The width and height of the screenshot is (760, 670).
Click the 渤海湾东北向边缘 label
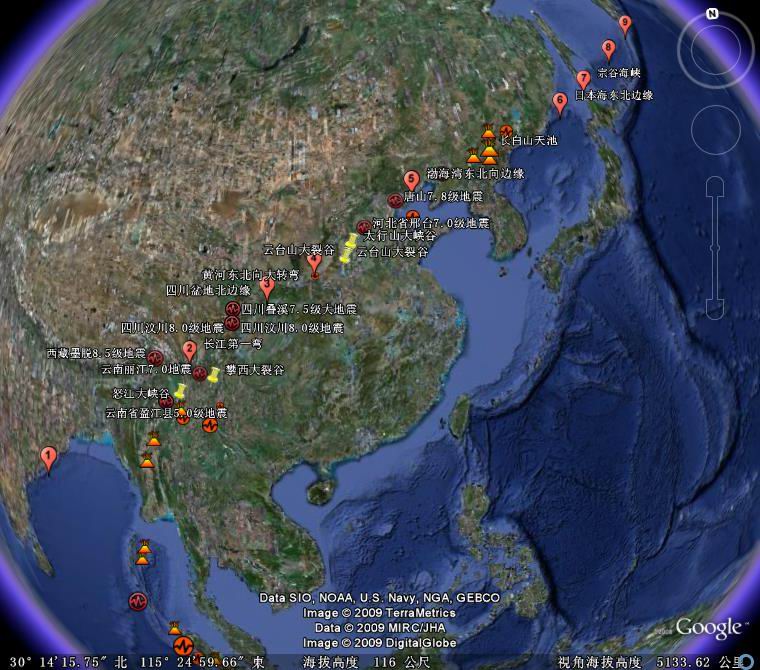pos(475,173)
